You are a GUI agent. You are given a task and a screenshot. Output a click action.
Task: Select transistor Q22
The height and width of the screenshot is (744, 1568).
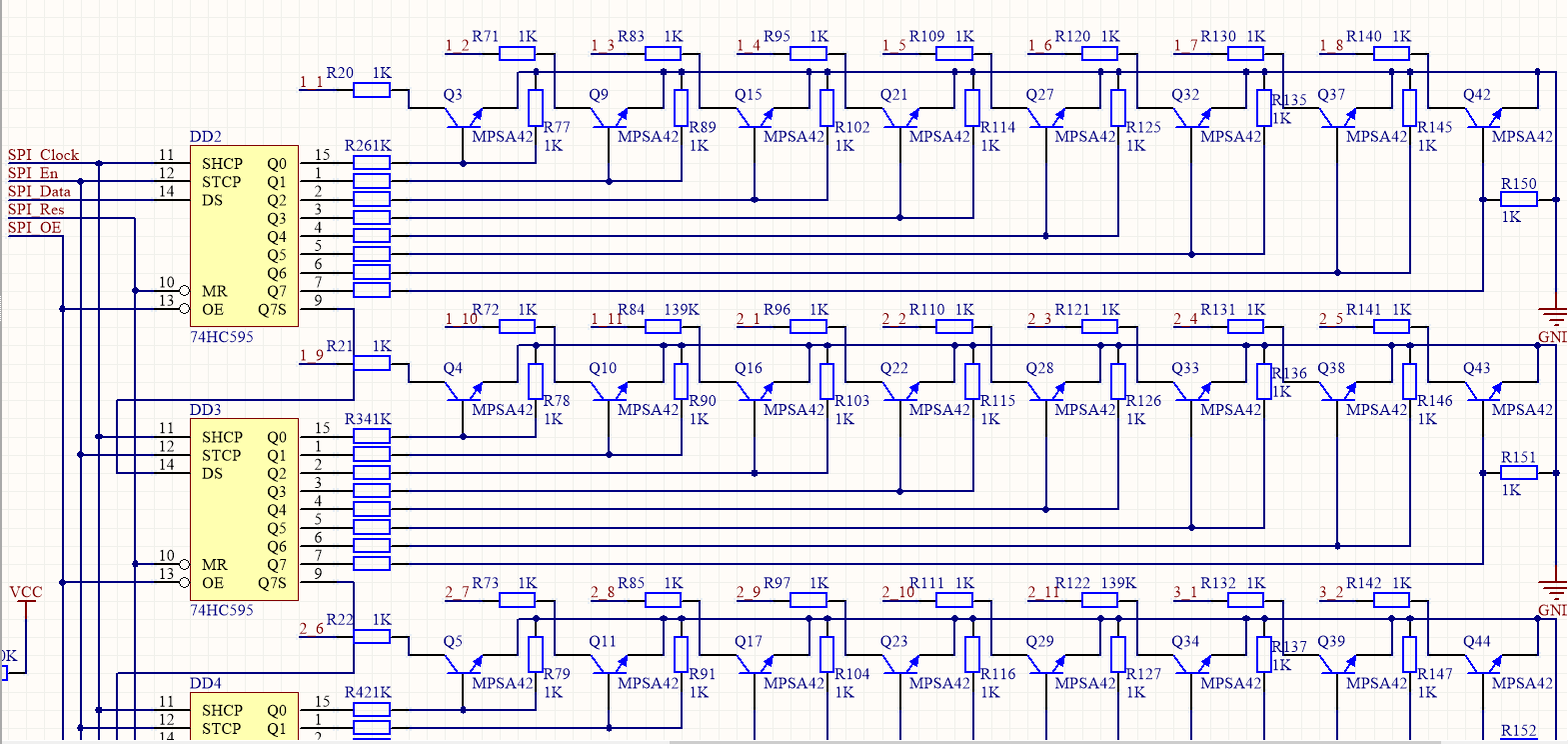[902, 391]
